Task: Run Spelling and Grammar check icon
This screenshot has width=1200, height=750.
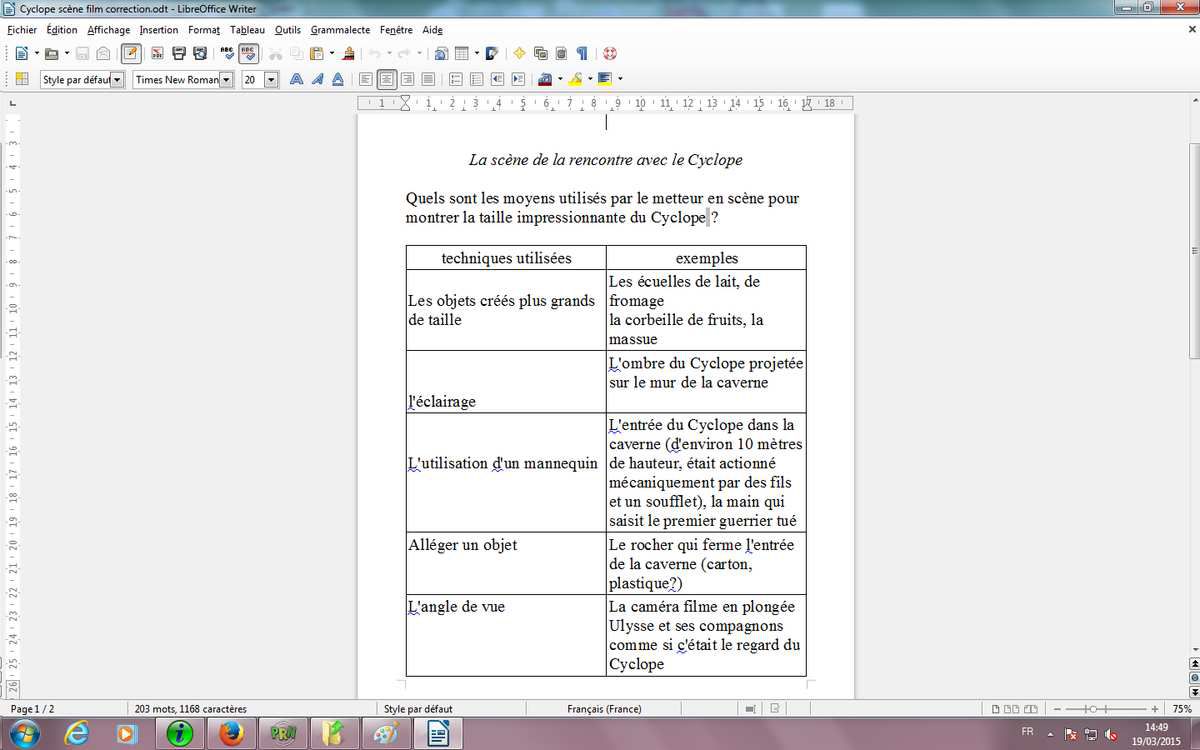Action: point(227,53)
